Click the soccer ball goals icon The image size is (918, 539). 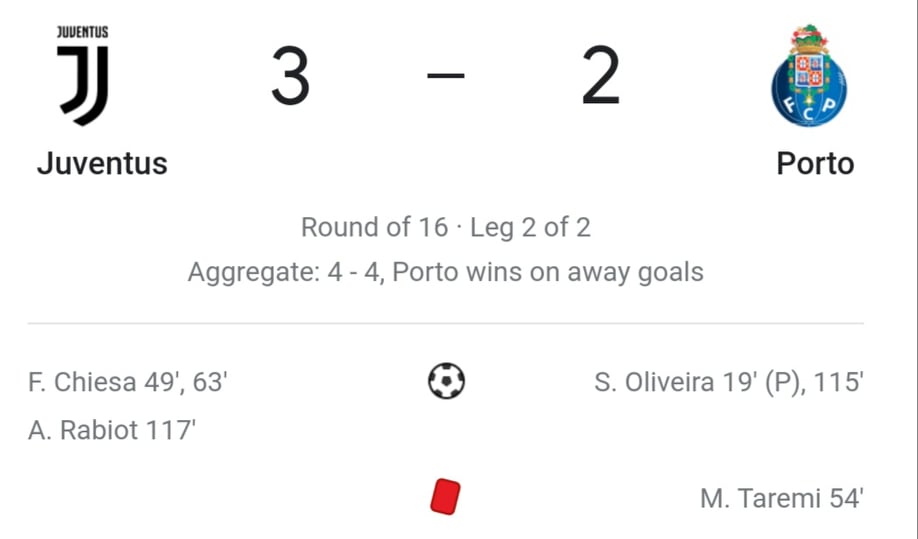446,381
